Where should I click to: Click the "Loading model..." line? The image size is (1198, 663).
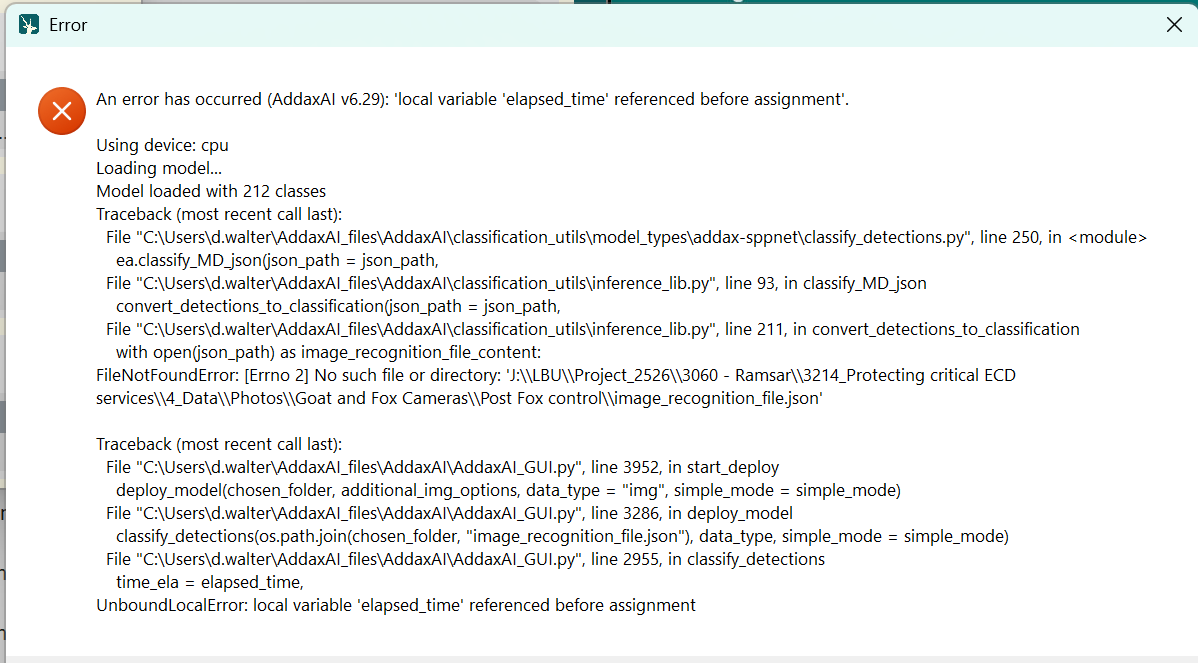[158, 168]
